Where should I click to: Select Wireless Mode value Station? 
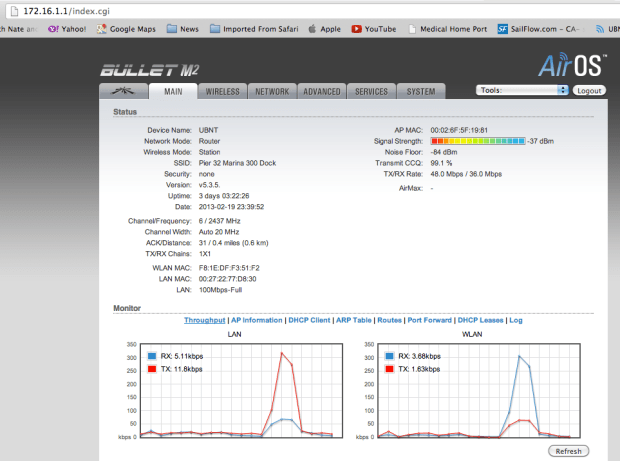210,152
